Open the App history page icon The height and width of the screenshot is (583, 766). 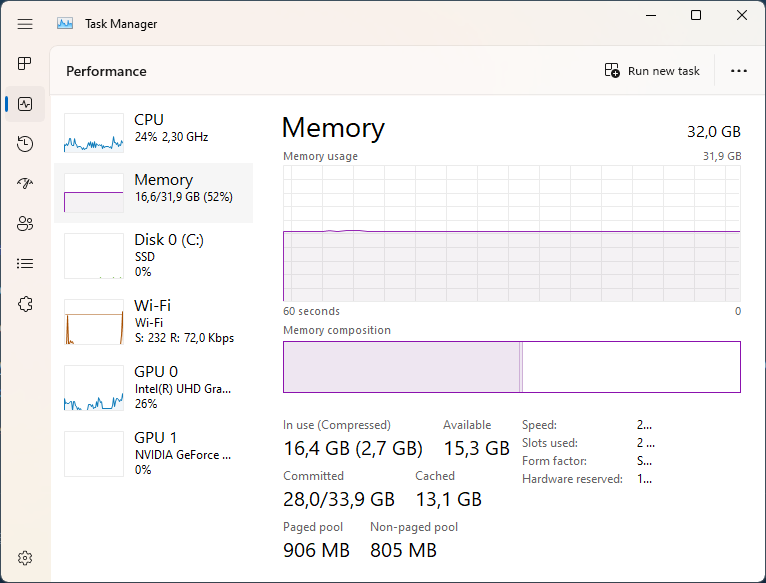(25, 144)
